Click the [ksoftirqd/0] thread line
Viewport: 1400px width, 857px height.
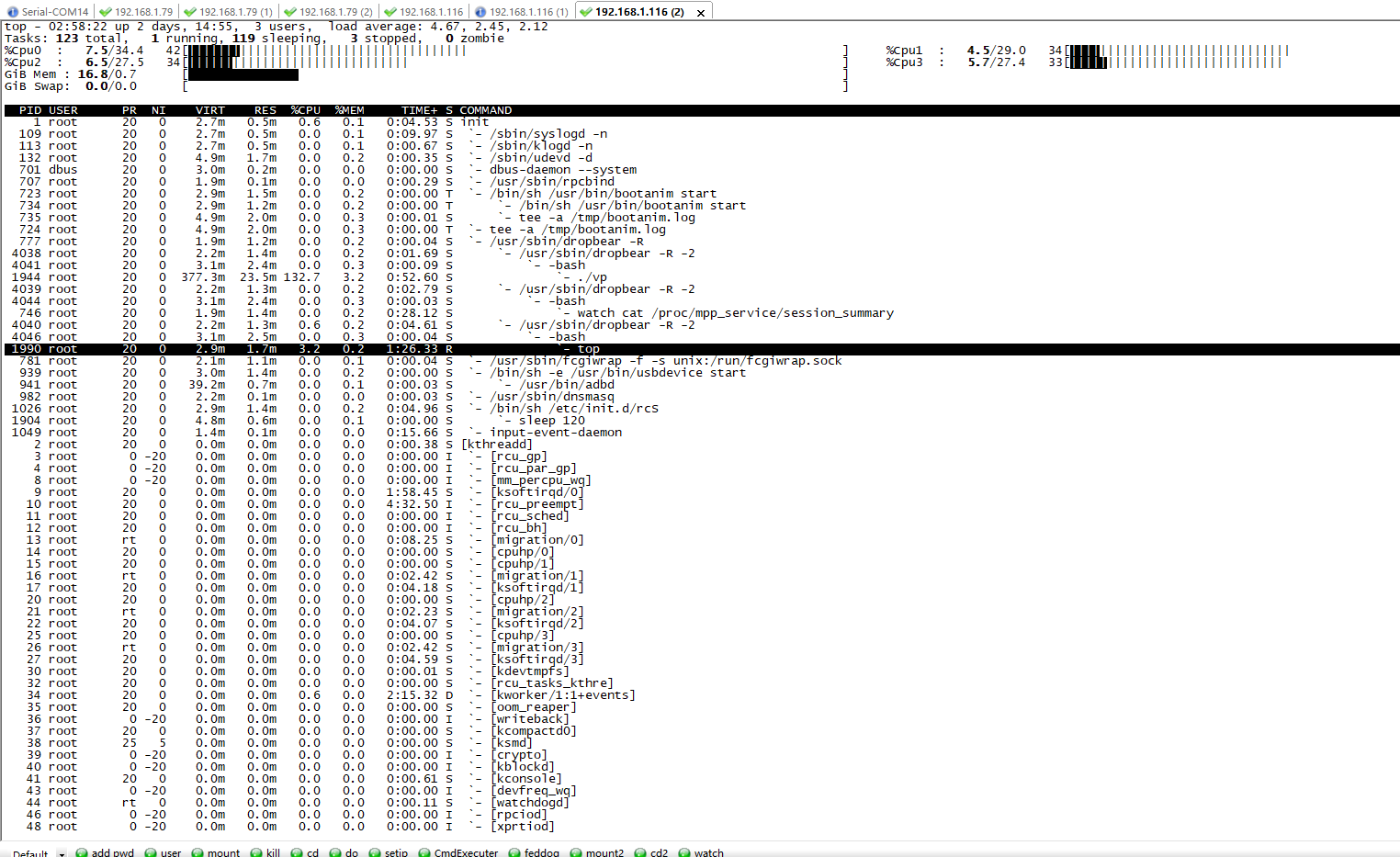(x=702, y=492)
